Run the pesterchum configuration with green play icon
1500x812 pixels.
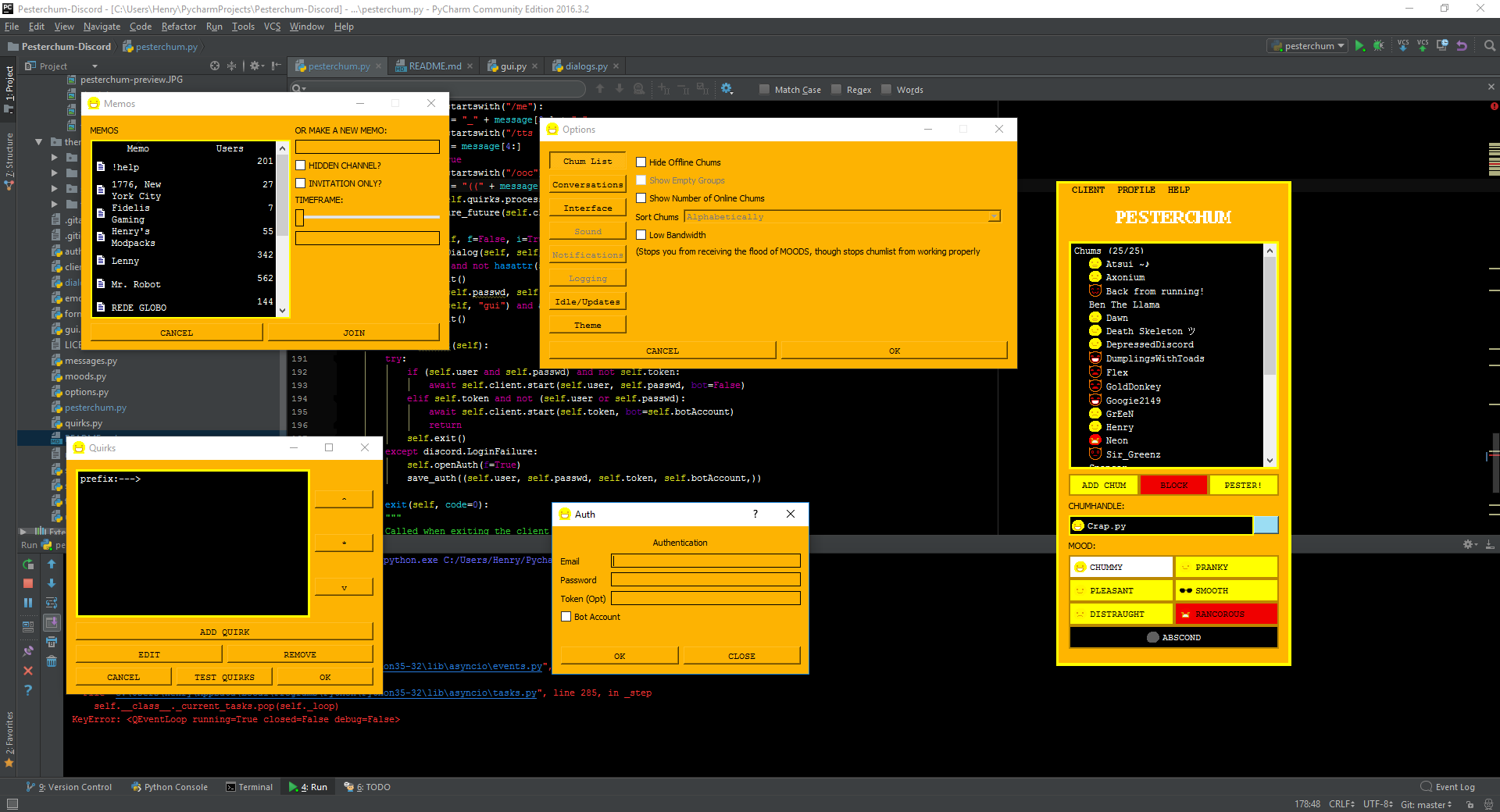[1359, 46]
